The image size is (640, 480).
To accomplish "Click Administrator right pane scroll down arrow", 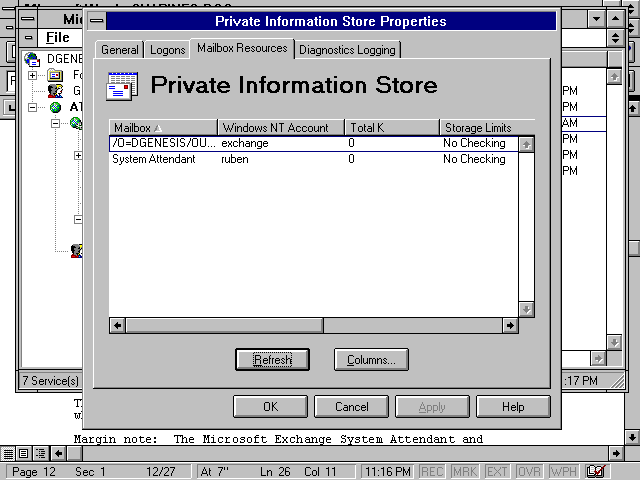I will 614,342.
